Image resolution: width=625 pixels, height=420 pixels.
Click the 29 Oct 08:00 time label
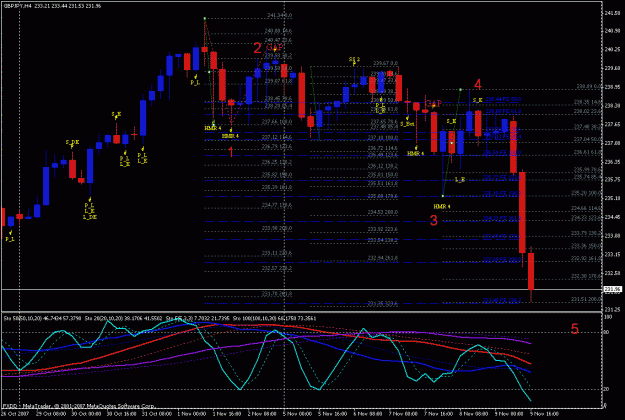[51, 414]
